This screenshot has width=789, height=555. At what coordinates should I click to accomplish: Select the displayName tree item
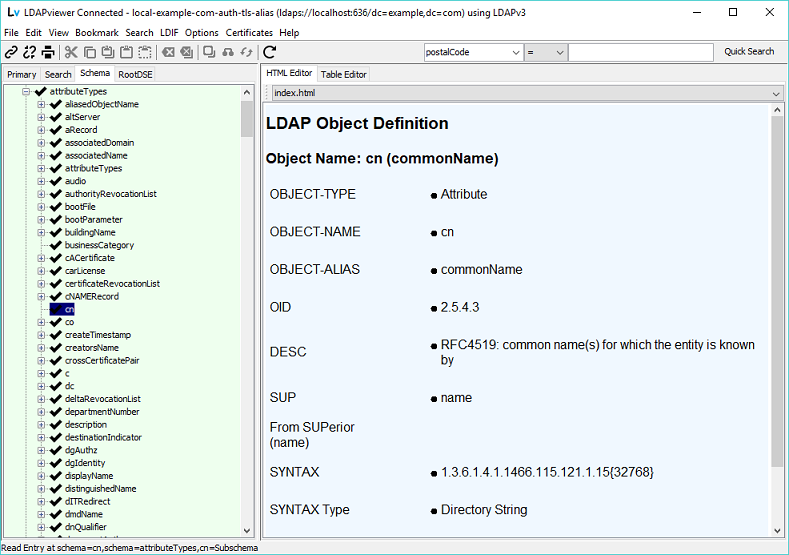89,475
